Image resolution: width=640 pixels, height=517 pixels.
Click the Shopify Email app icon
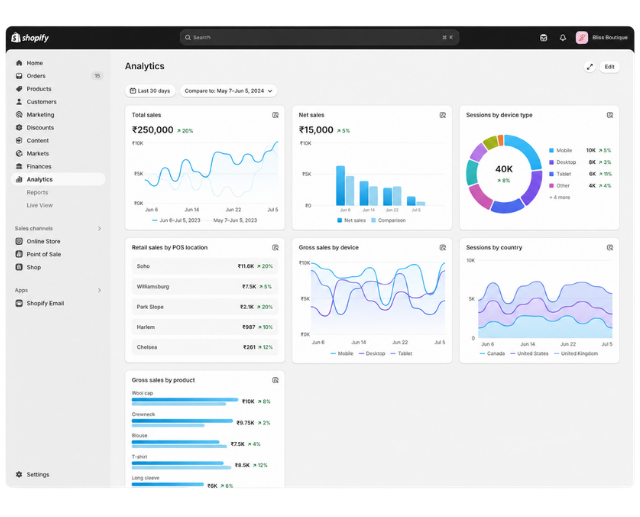pos(19,303)
